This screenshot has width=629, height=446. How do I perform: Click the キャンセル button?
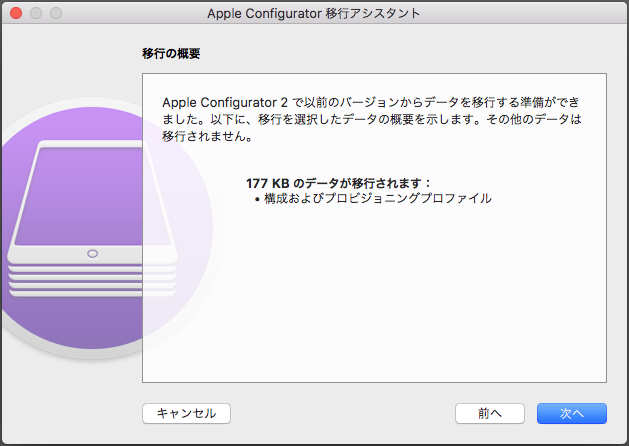tap(186, 413)
